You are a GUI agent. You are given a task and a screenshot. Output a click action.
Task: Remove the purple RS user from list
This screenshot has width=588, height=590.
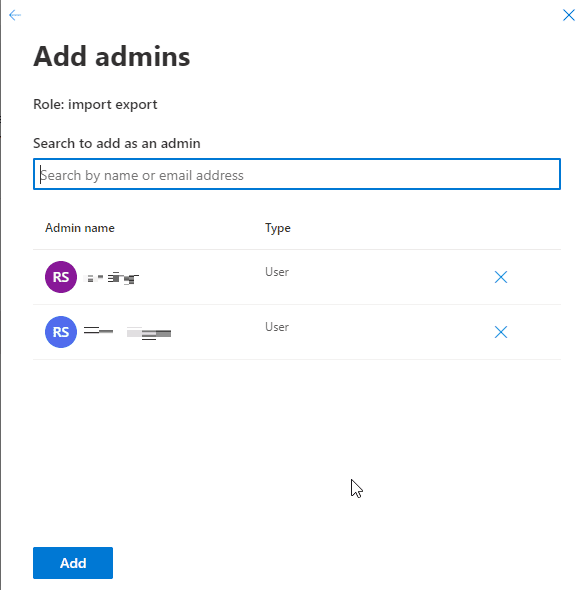tap(501, 277)
